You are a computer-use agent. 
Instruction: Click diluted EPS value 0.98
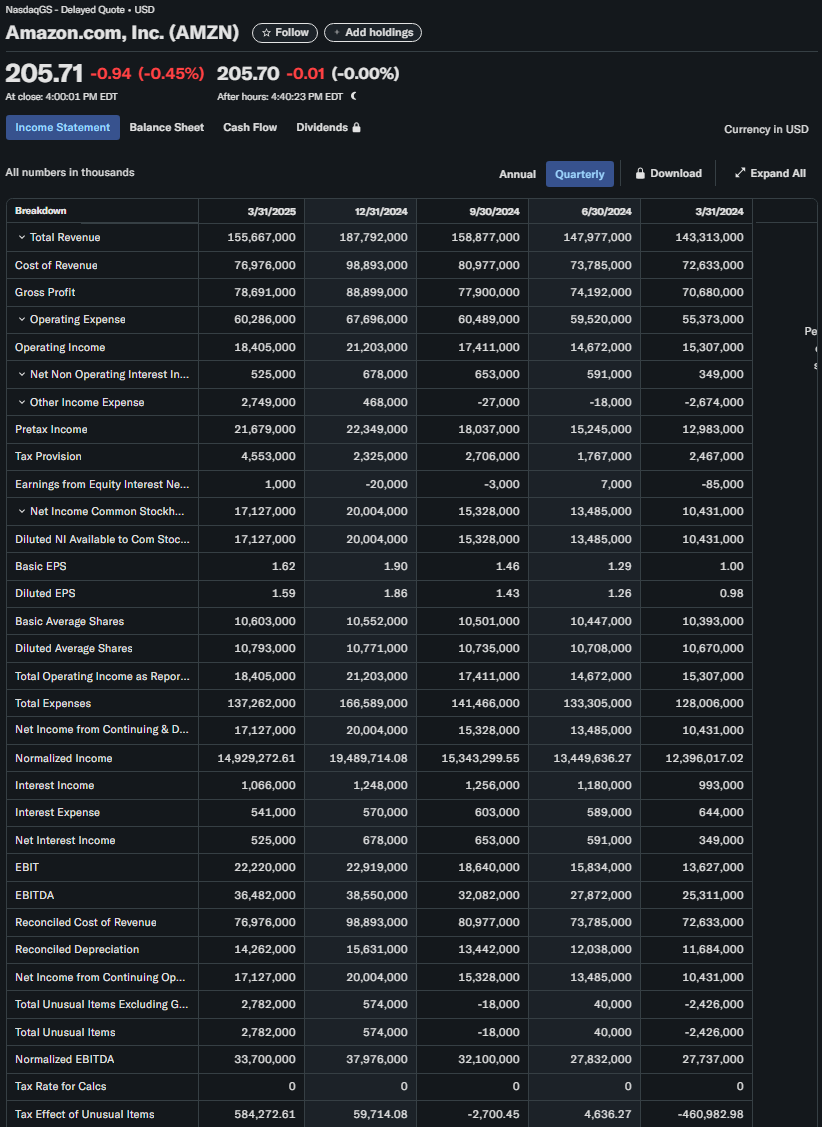pyautogui.click(x=731, y=594)
